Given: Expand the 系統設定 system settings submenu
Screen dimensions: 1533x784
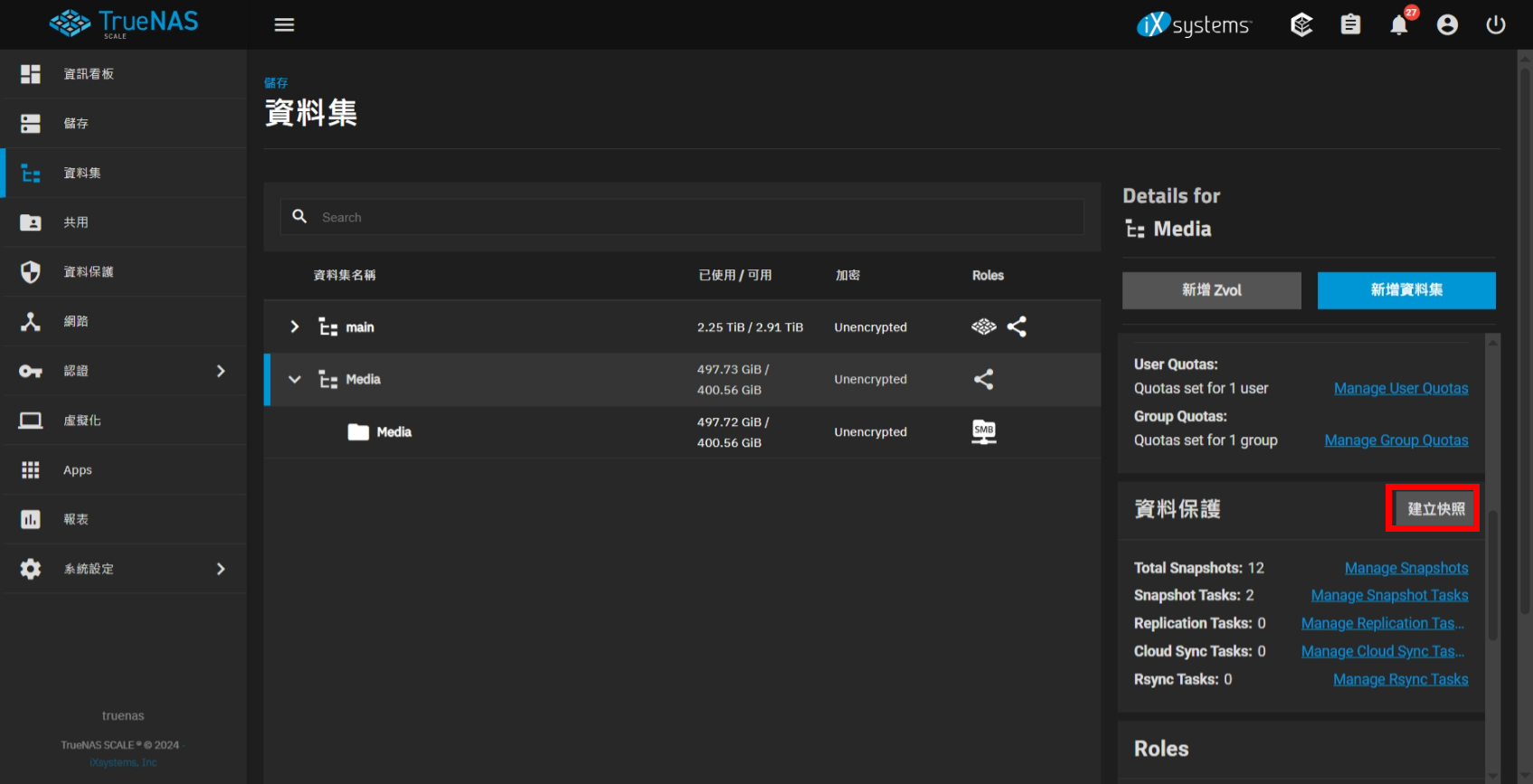Looking at the screenshot, I should click(221, 569).
